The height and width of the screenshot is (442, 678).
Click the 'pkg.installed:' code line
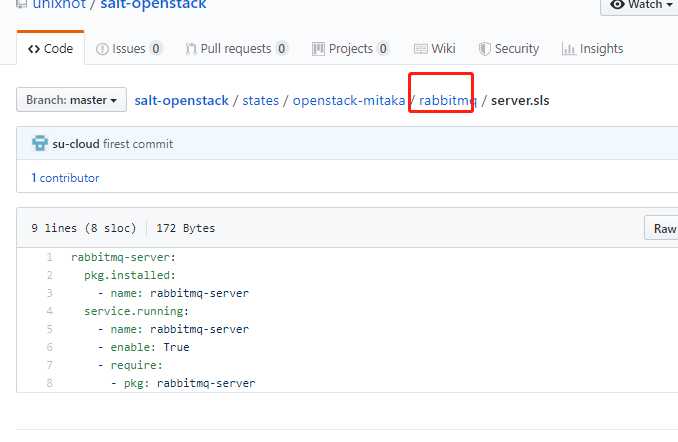[129, 275]
